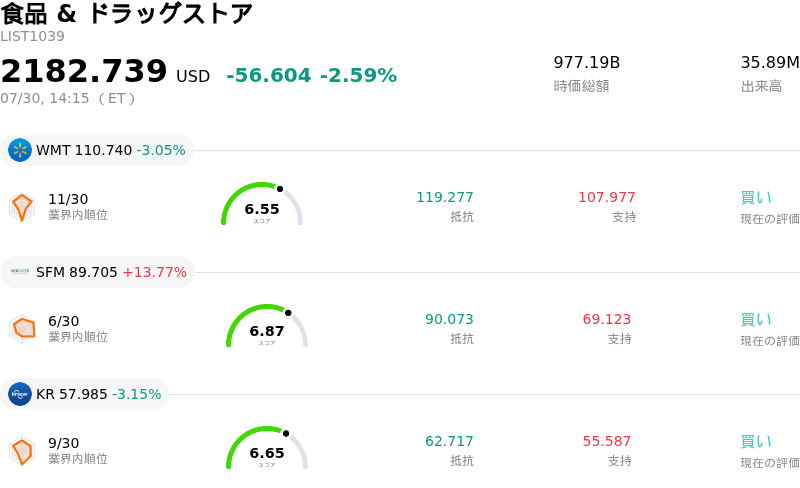Viewport: 800px width, 488px height.
Task: Click the Kroger logo icon
Action: (x=20, y=394)
